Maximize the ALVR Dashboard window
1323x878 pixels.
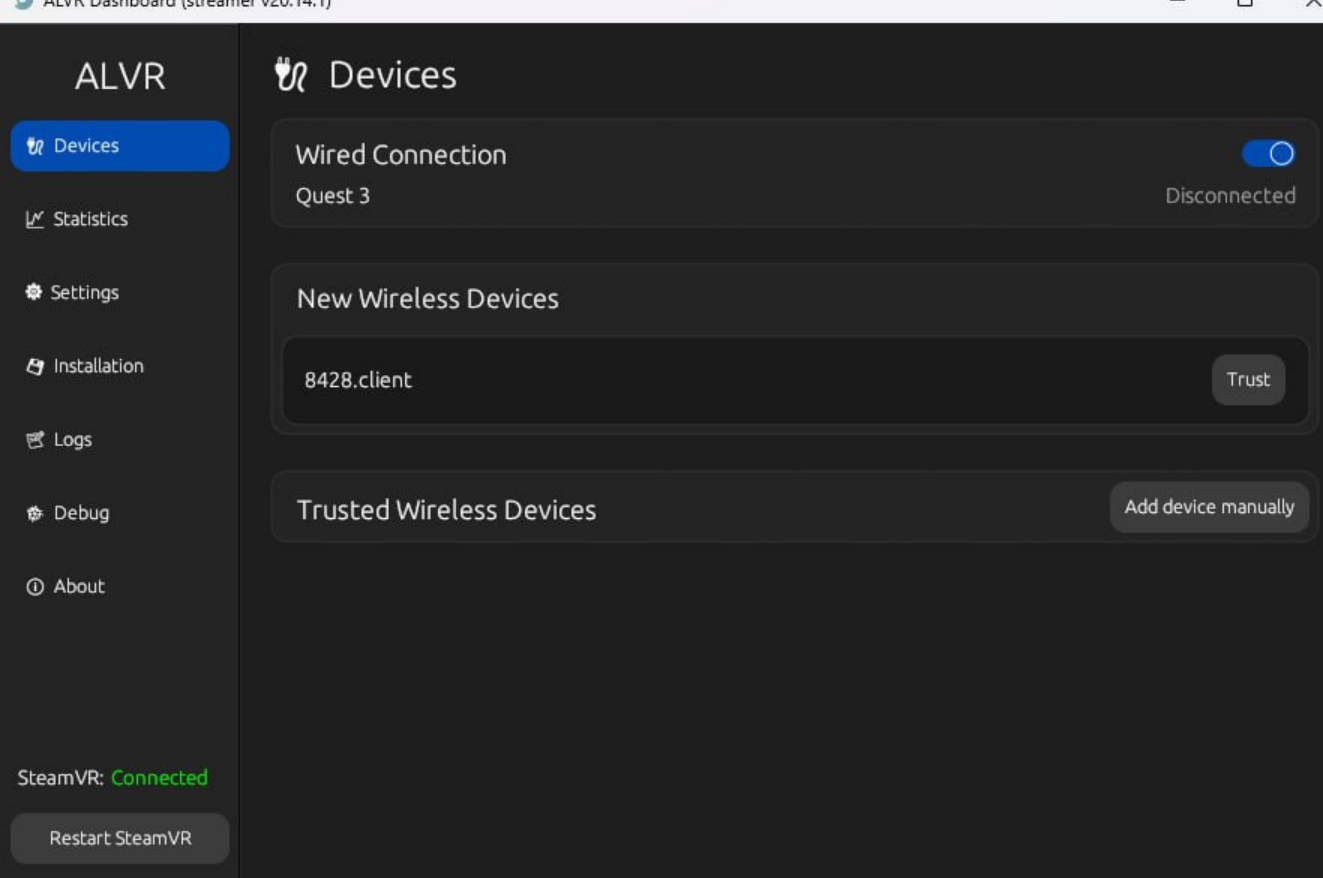pyautogui.click(x=1244, y=4)
